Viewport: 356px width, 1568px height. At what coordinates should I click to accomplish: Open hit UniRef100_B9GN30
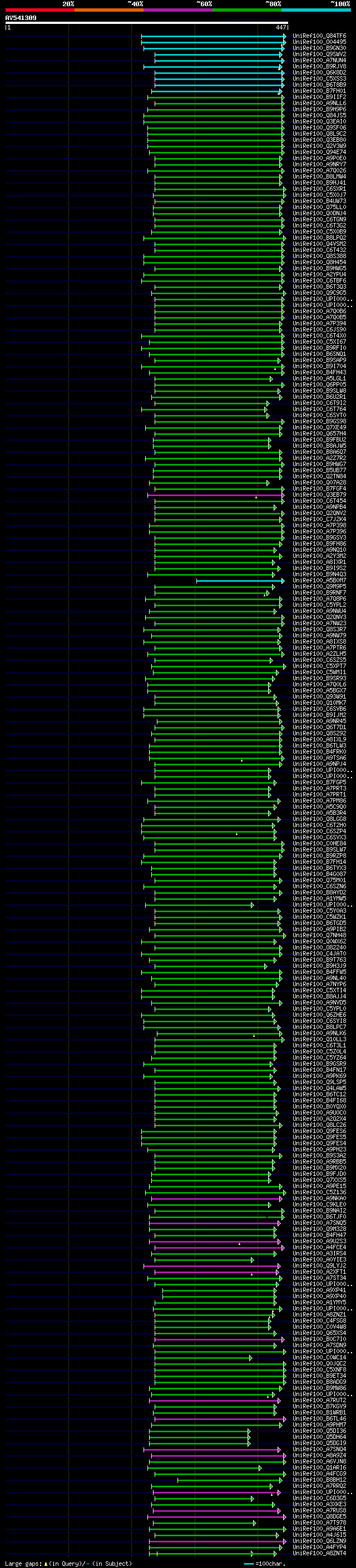tap(319, 48)
